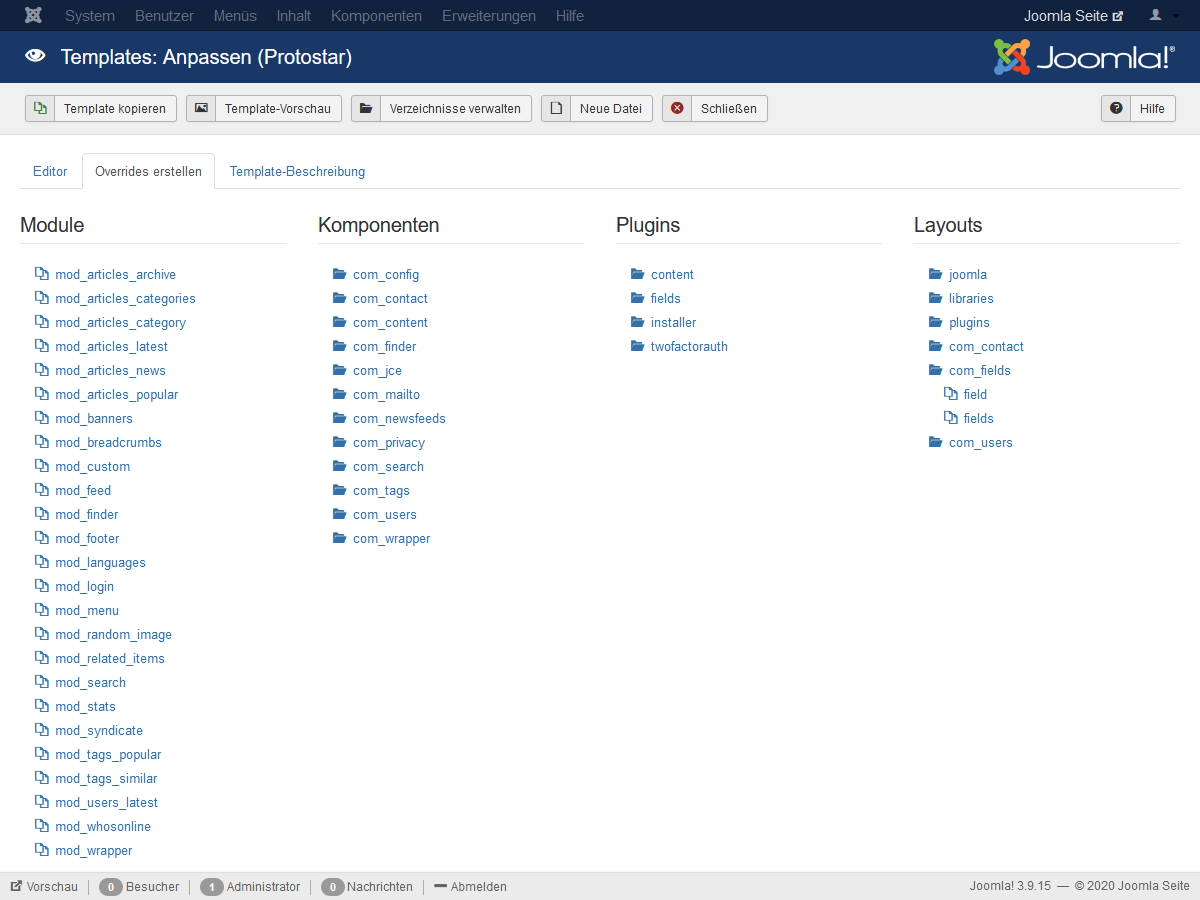Image resolution: width=1200 pixels, height=900 pixels.
Task: Click the Template kopieren copy icon
Action: pyautogui.click(x=40, y=108)
